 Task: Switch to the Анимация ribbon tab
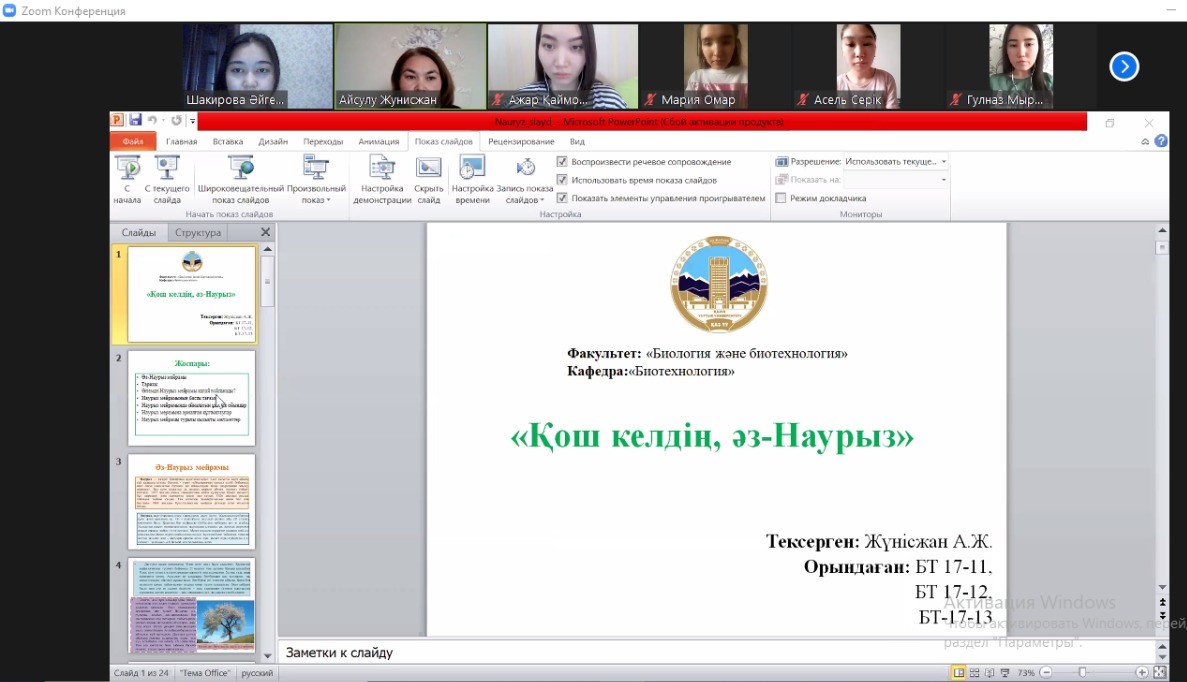click(x=378, y=142)
